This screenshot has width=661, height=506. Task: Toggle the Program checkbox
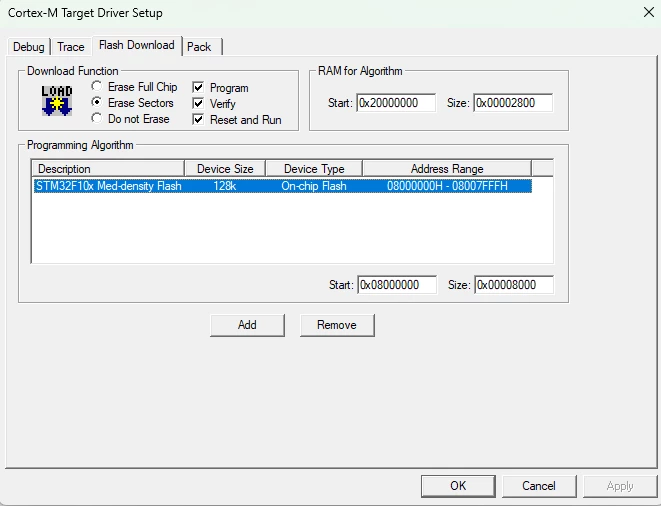click(x=198, y=87)
